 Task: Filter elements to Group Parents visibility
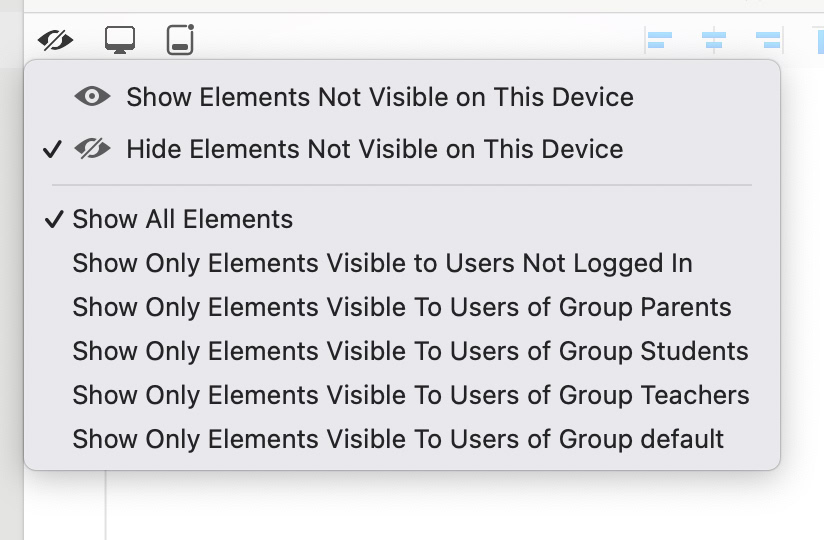[x=401, y=307]
